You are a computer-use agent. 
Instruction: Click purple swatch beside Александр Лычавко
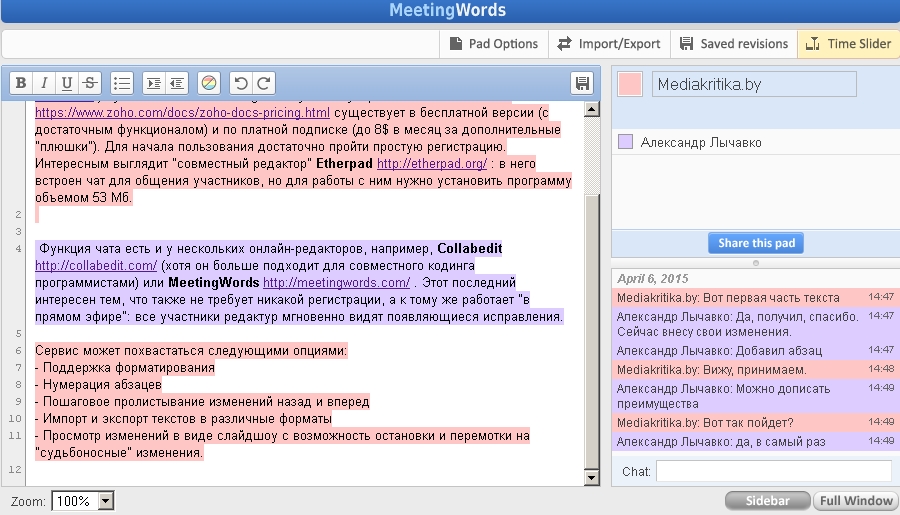625,142
